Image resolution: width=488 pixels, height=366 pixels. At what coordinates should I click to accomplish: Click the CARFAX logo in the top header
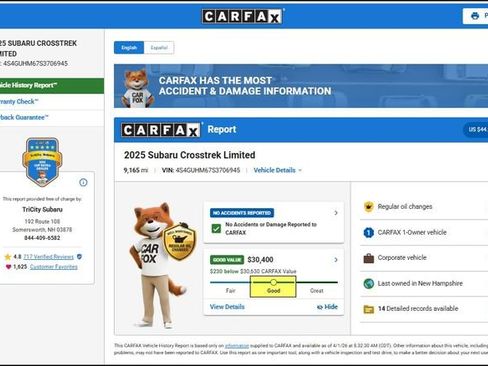click(242, 16)
